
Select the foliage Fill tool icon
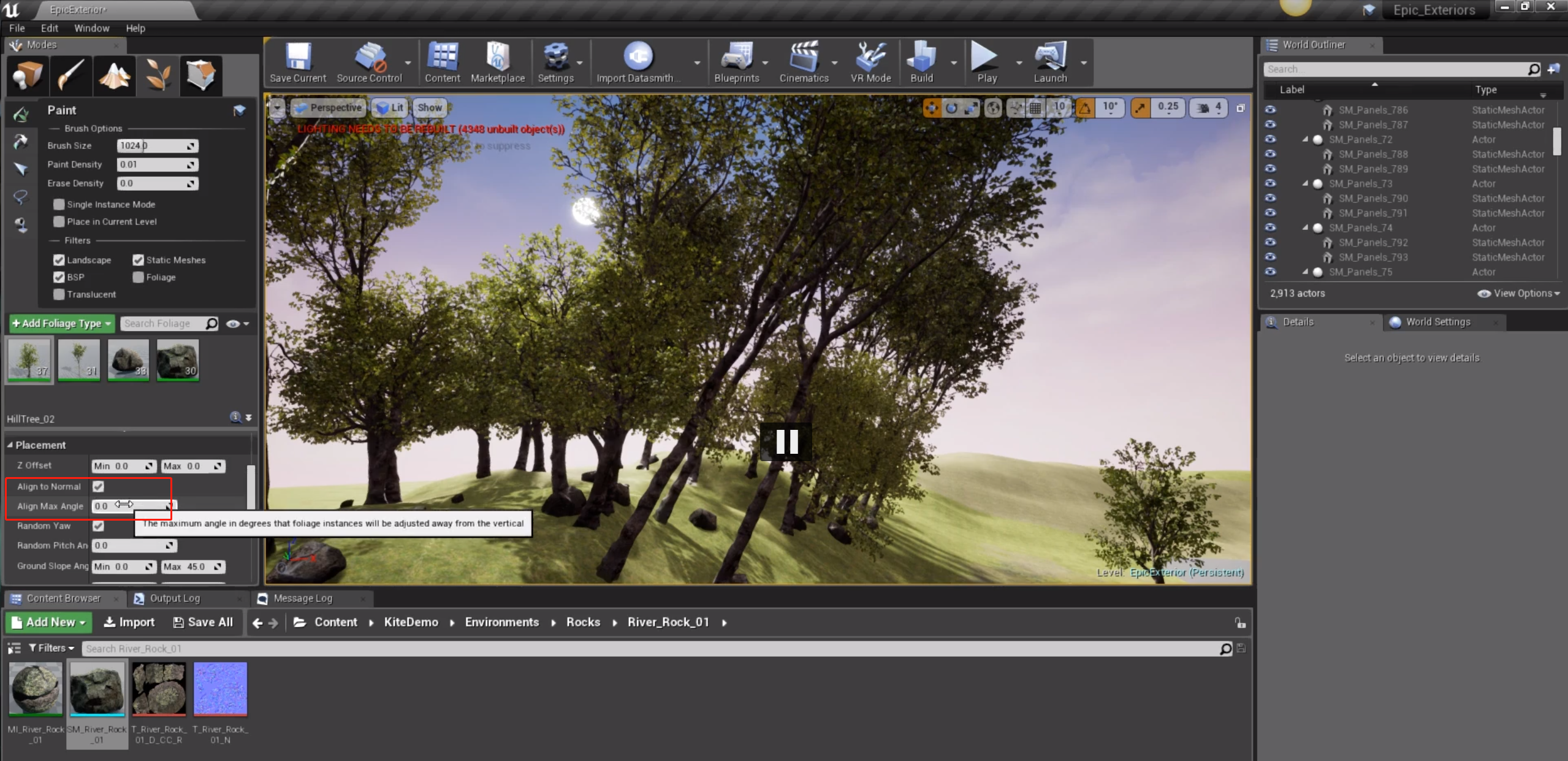[x=21, y=225]
